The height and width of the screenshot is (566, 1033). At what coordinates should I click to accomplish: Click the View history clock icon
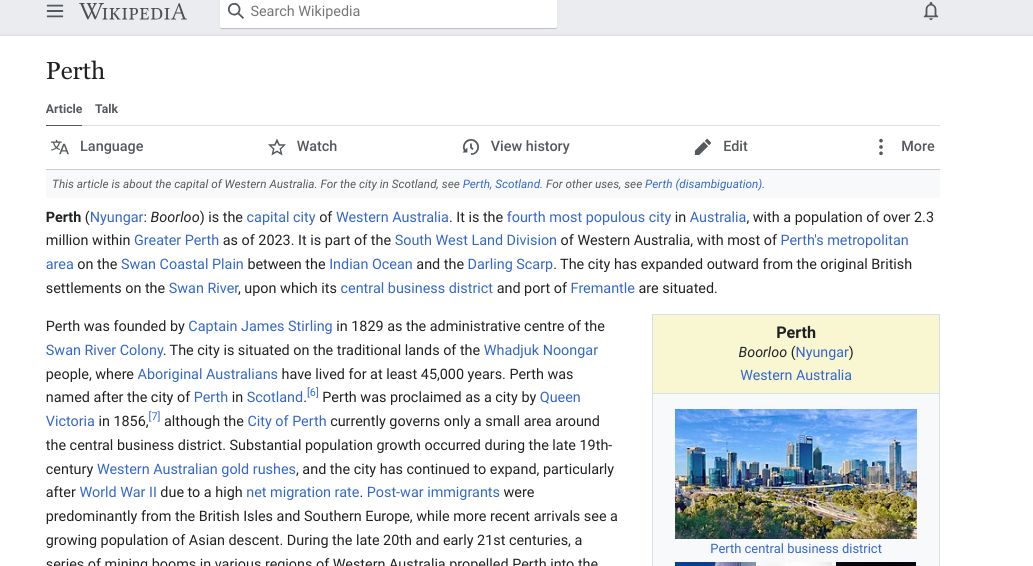[470, 147]
